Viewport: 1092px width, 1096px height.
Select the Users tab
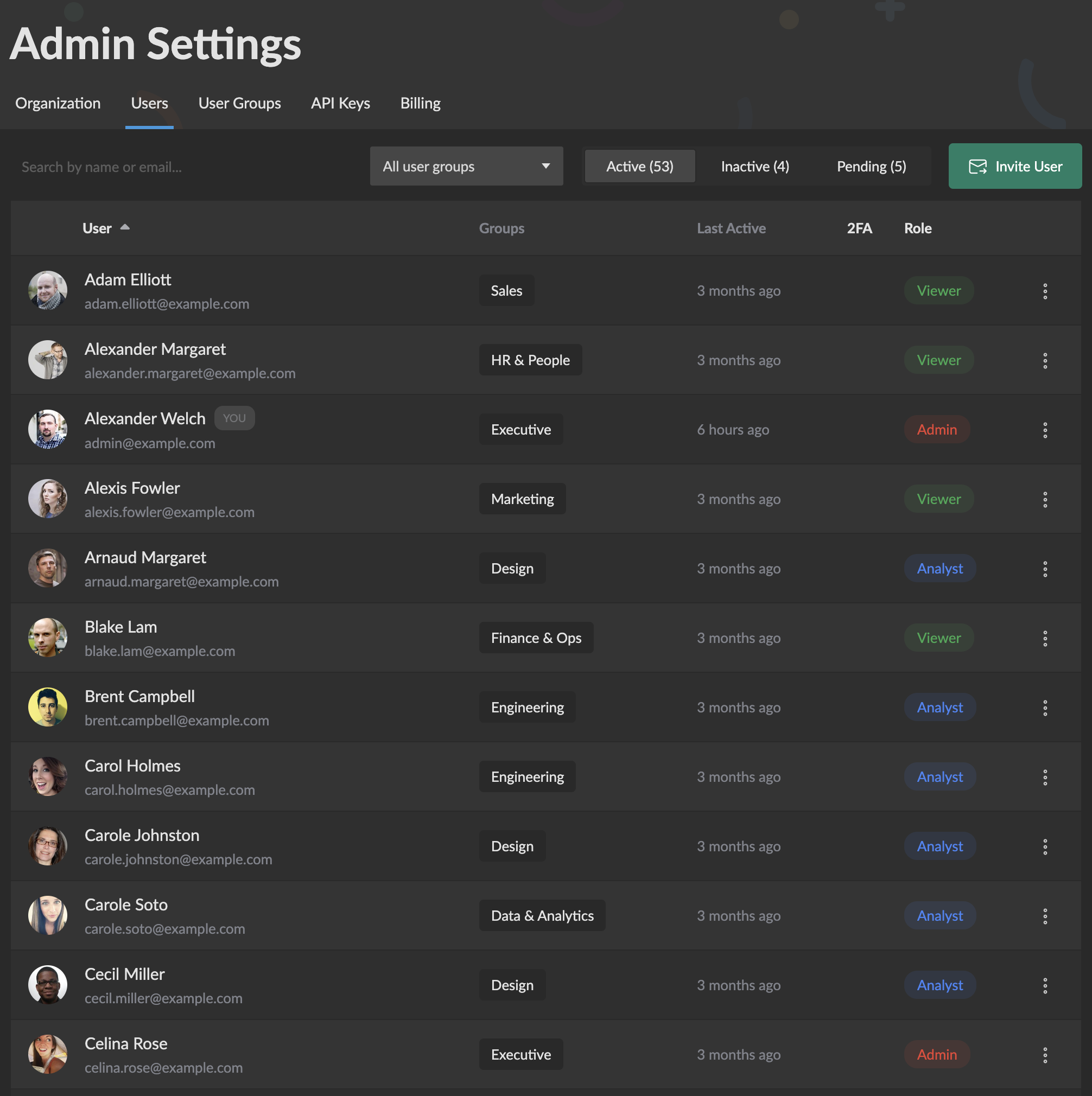149,103
